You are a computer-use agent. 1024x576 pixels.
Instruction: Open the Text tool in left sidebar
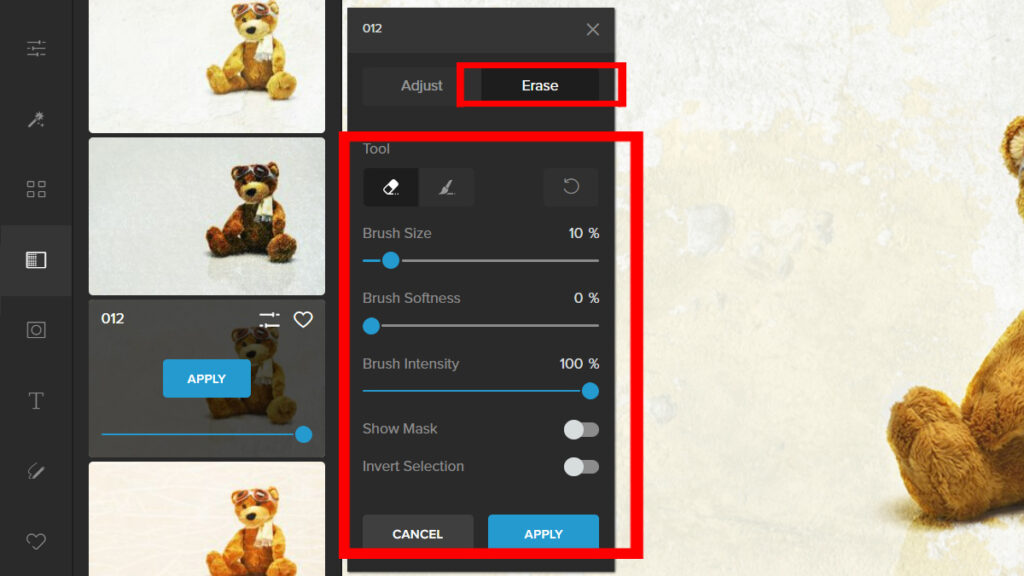[x=36, y=401]
